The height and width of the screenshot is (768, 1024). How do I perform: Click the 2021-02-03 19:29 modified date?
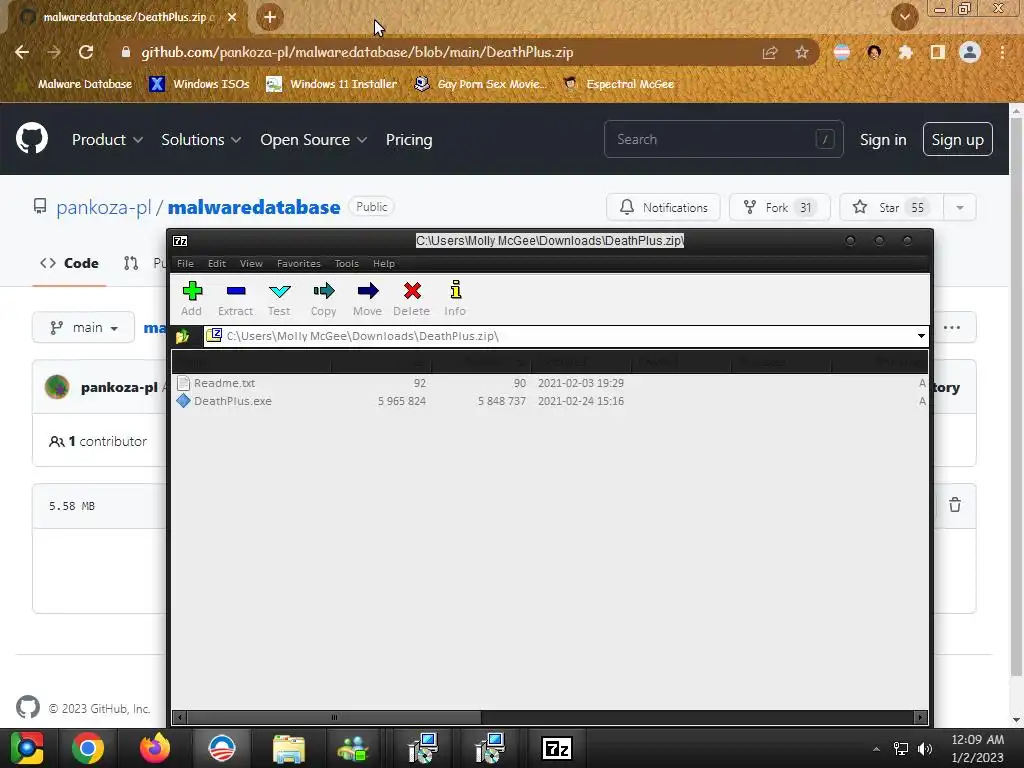tap(581, 383)
